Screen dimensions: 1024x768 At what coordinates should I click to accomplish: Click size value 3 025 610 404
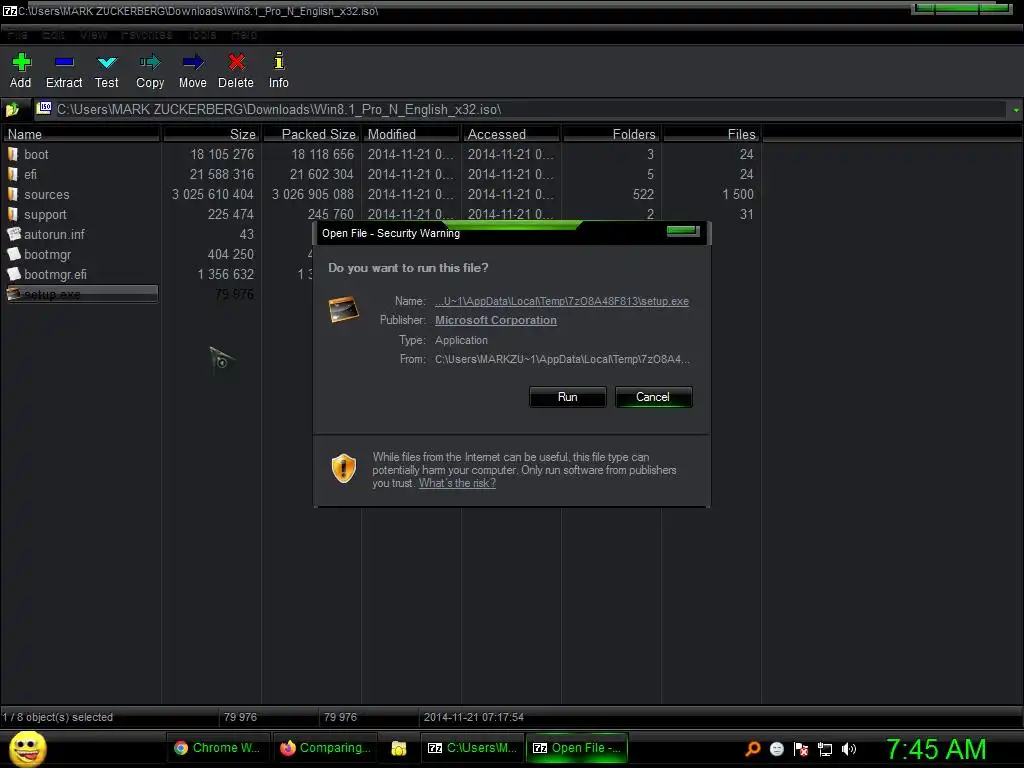point(213,195)
